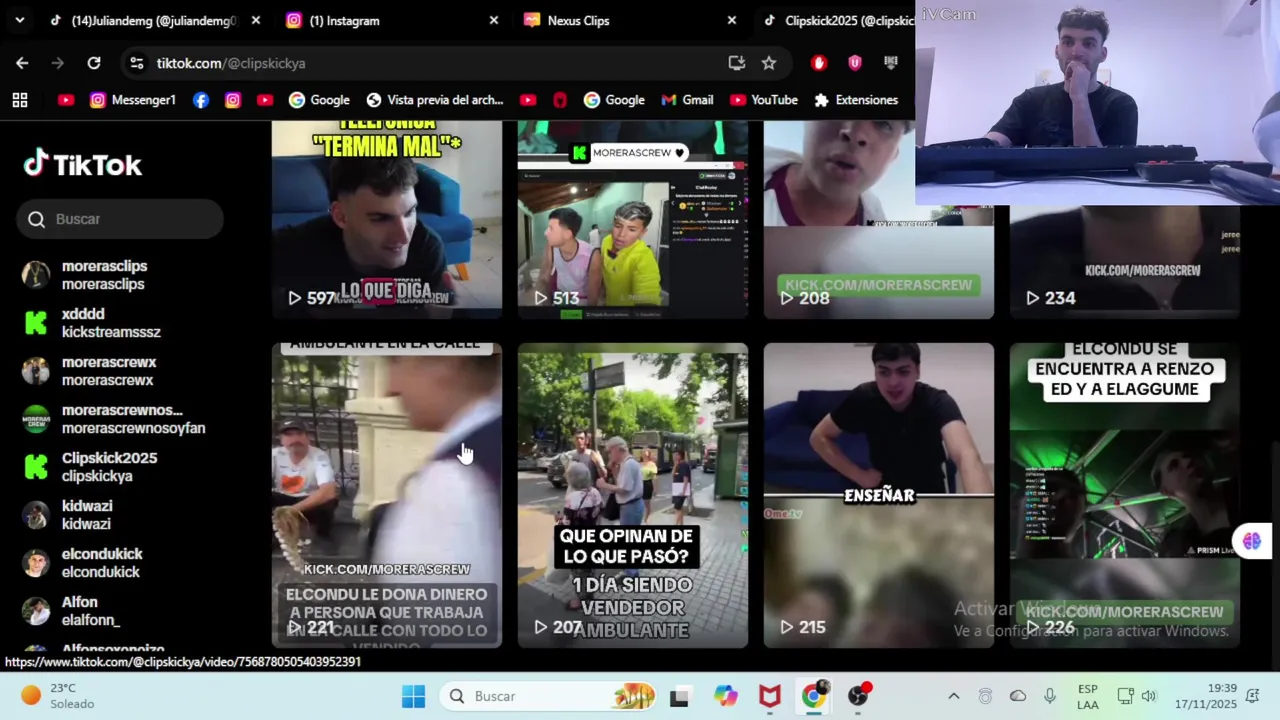Open OBS Studio from the taskbar
The height and width of the screenshot is (720, 1280).
[x=858, y=696]
